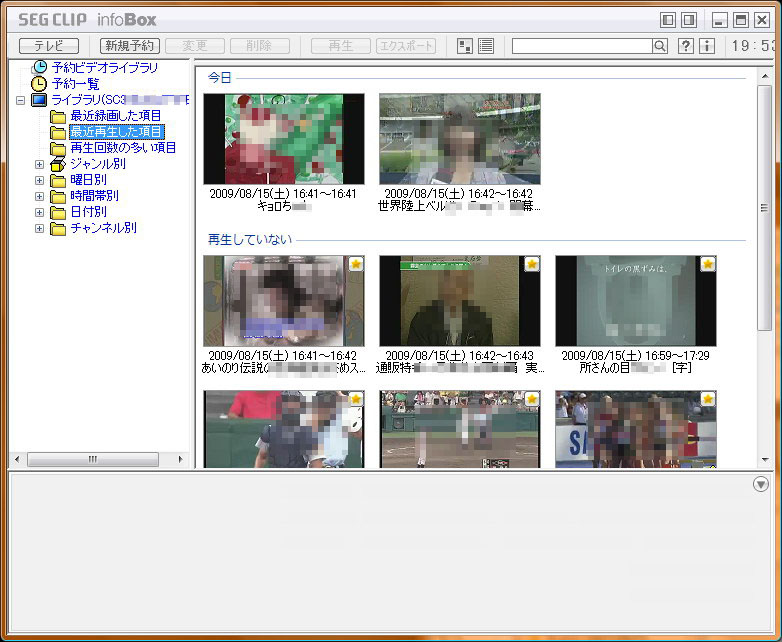
Task: Open the info icon in toolbar
Action: coord(707,46)
